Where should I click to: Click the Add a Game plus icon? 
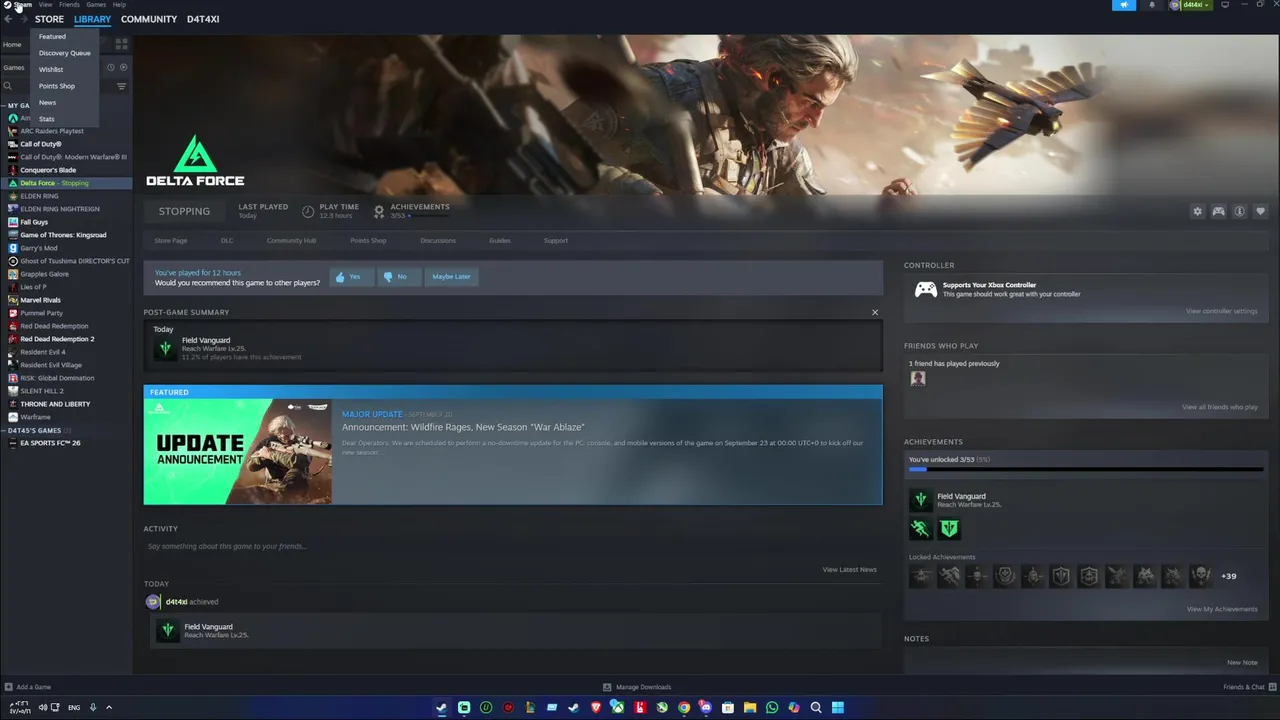(8, 687)
